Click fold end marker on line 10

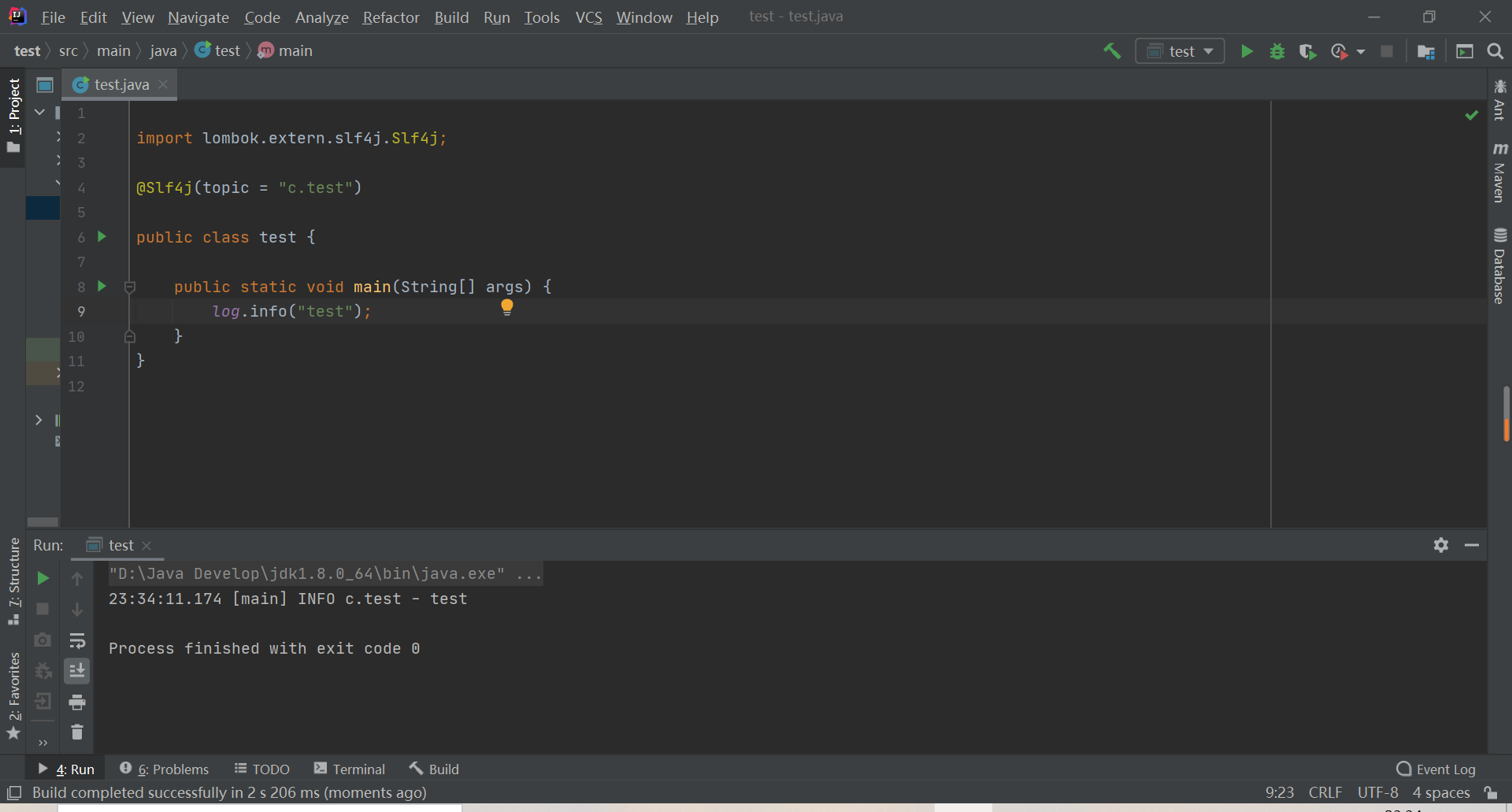pyautogui.click(x=130, y=336)
